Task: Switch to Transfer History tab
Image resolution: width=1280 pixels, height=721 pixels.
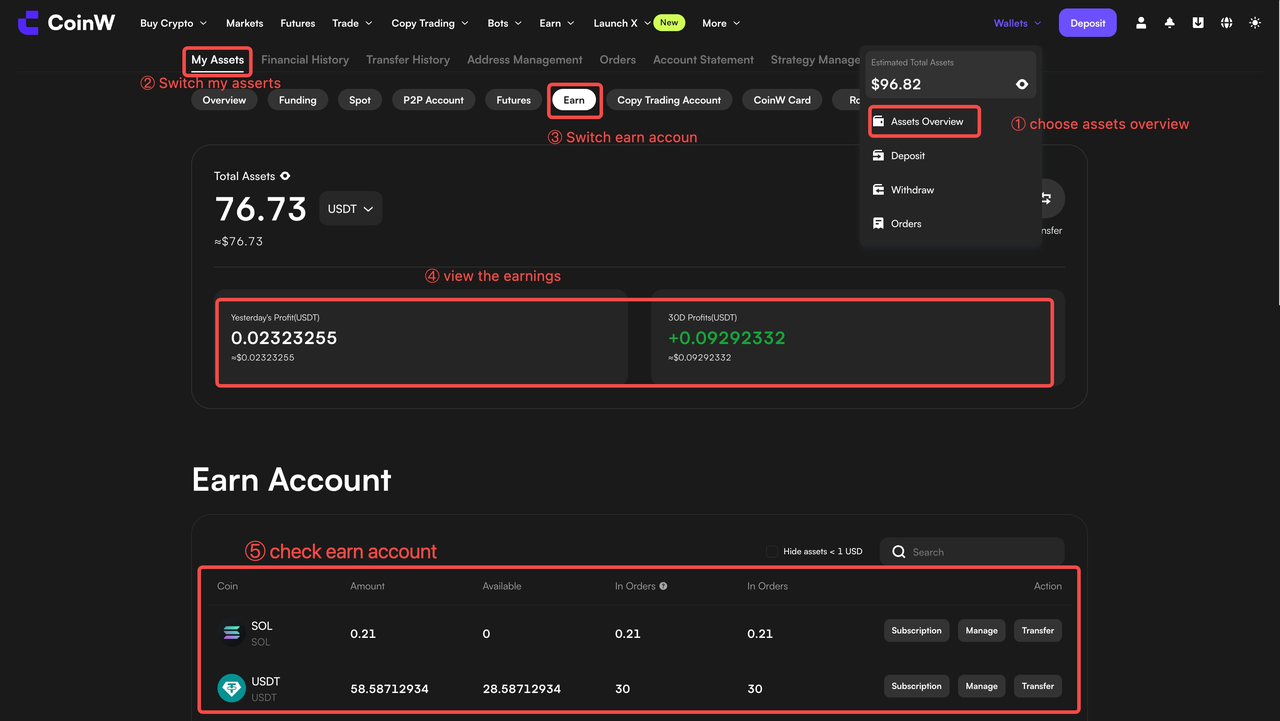Action: (x=408, y=60)
